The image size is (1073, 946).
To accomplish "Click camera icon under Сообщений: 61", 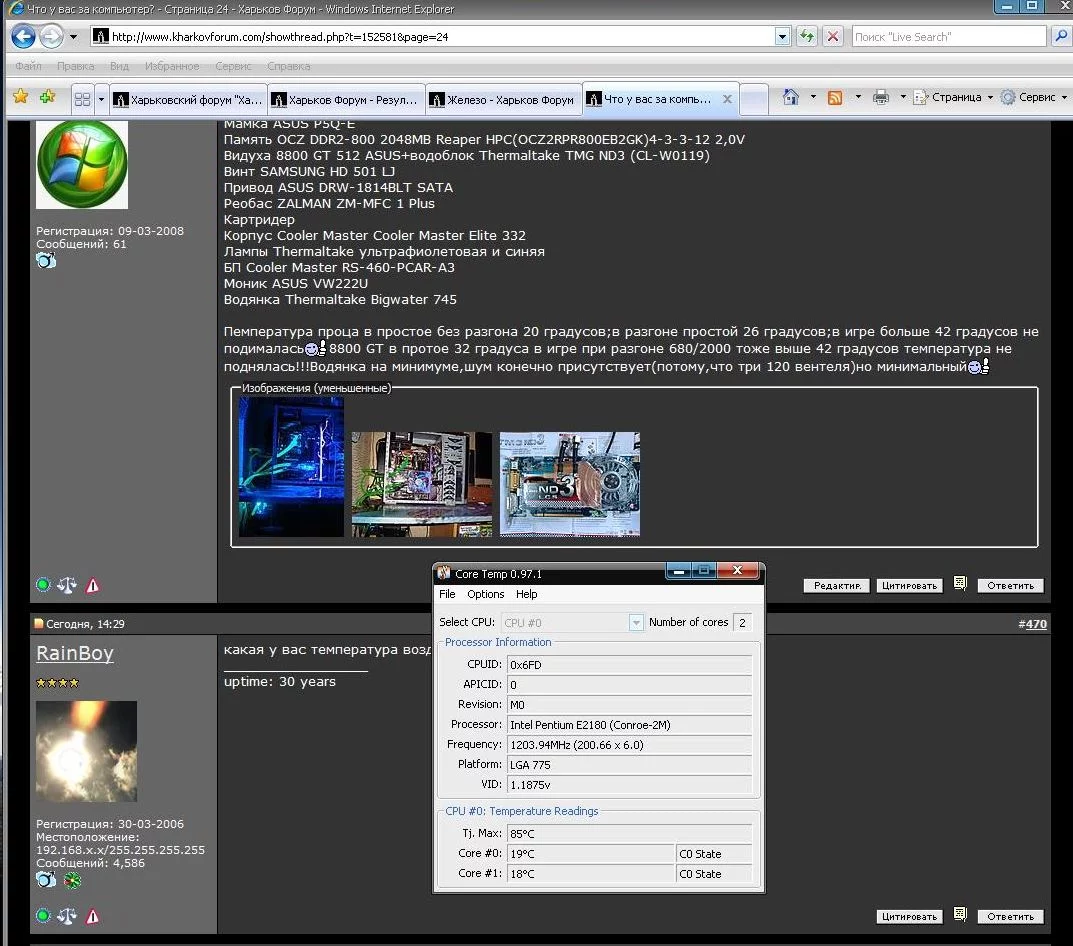I will 46,260.
